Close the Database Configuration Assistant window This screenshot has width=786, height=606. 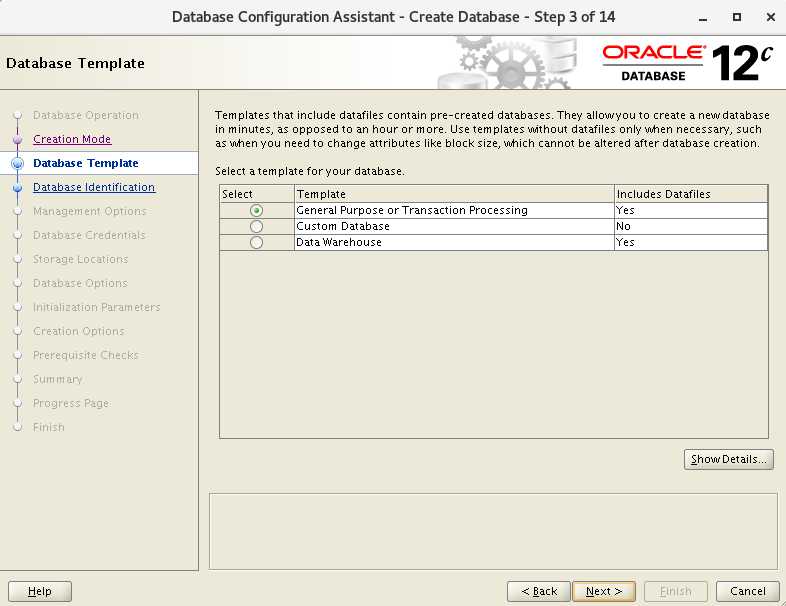771,17
